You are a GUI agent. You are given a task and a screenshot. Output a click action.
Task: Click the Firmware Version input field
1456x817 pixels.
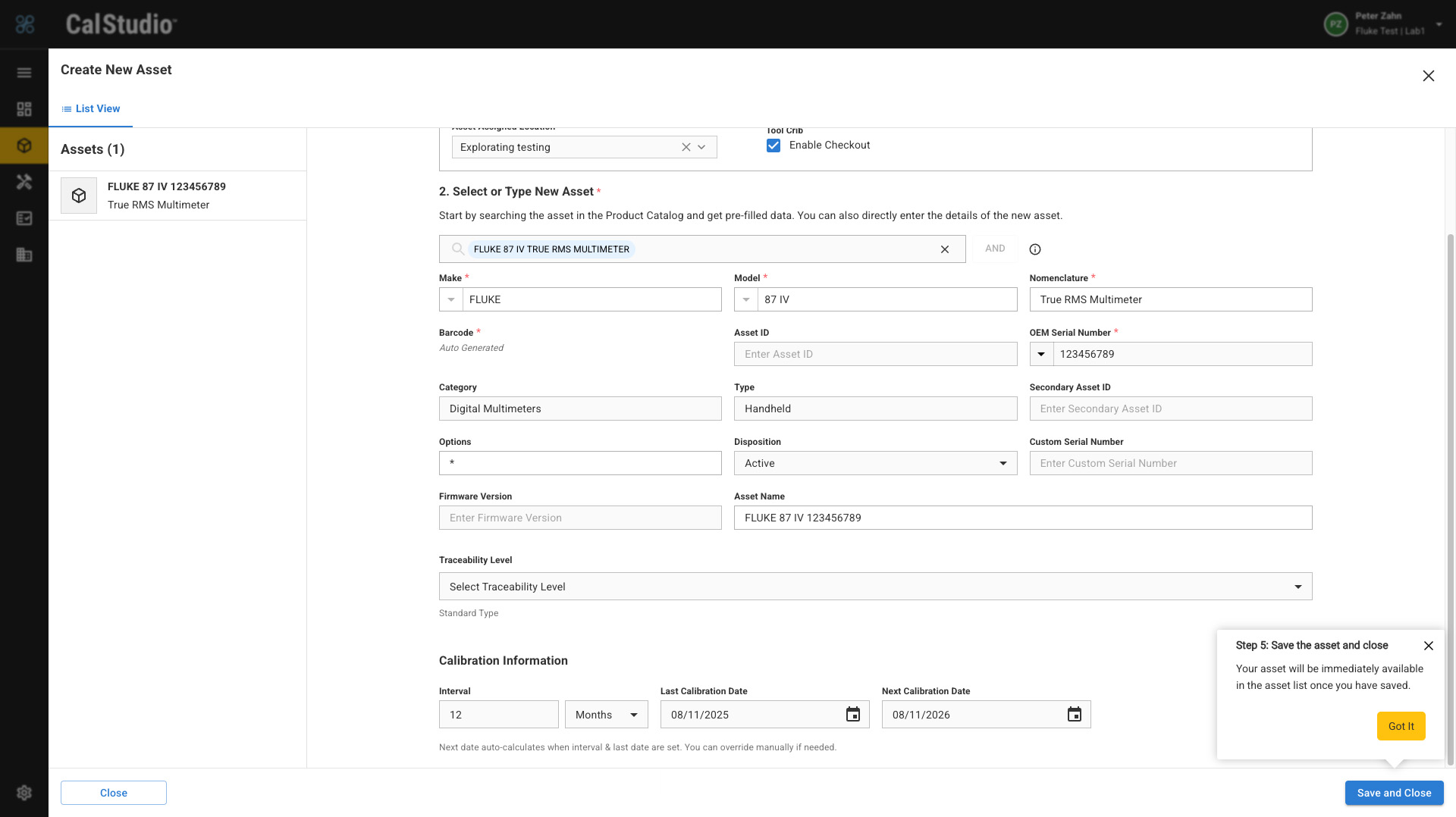pyautogui.click(x=580, y=518)
